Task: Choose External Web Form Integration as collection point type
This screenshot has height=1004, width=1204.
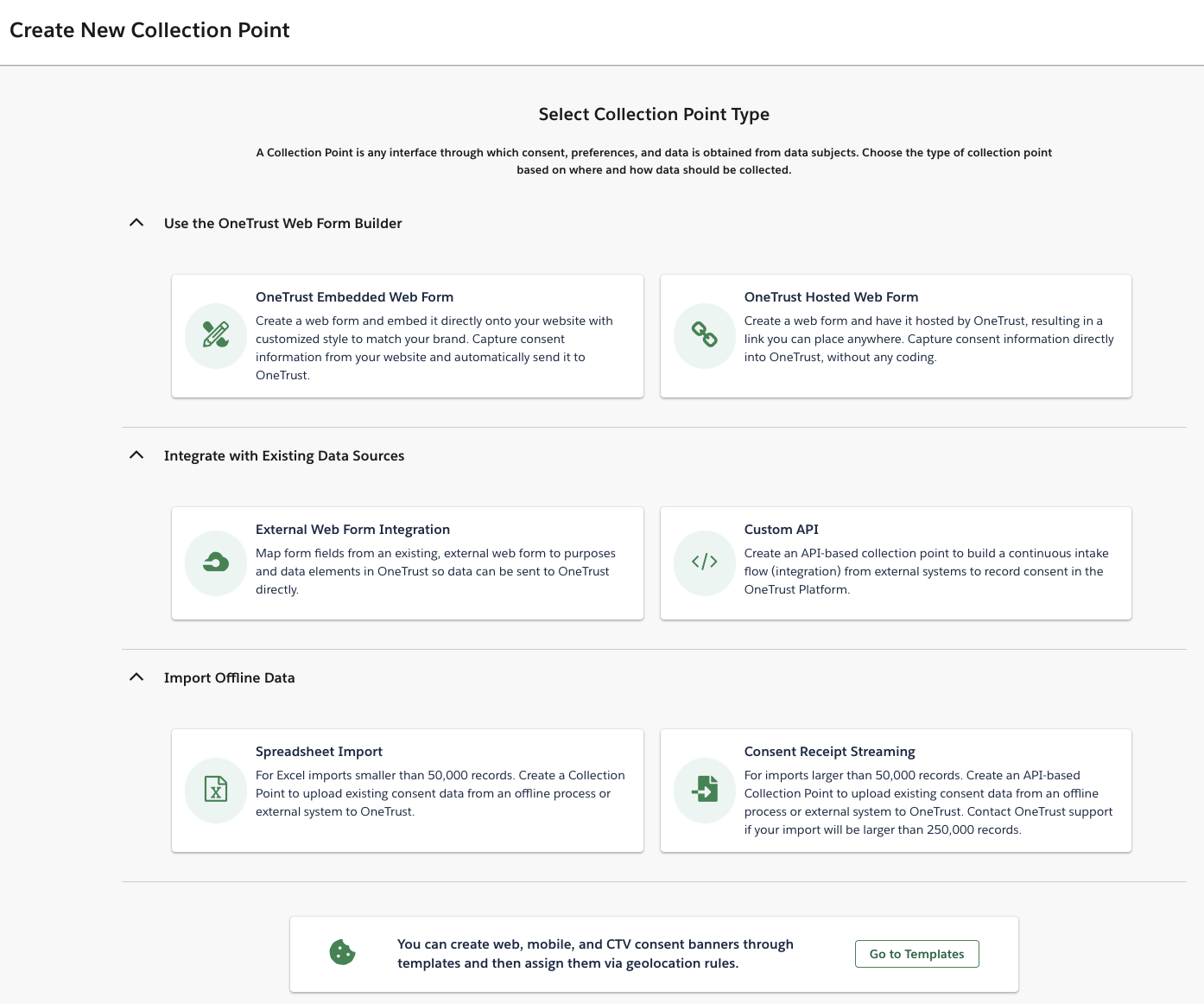Action: 408,562
